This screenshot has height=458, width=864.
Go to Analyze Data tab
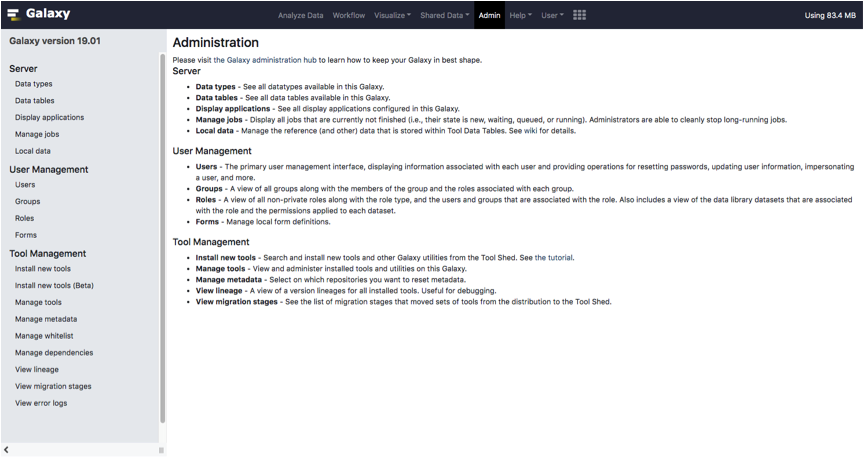click(300, 15)
